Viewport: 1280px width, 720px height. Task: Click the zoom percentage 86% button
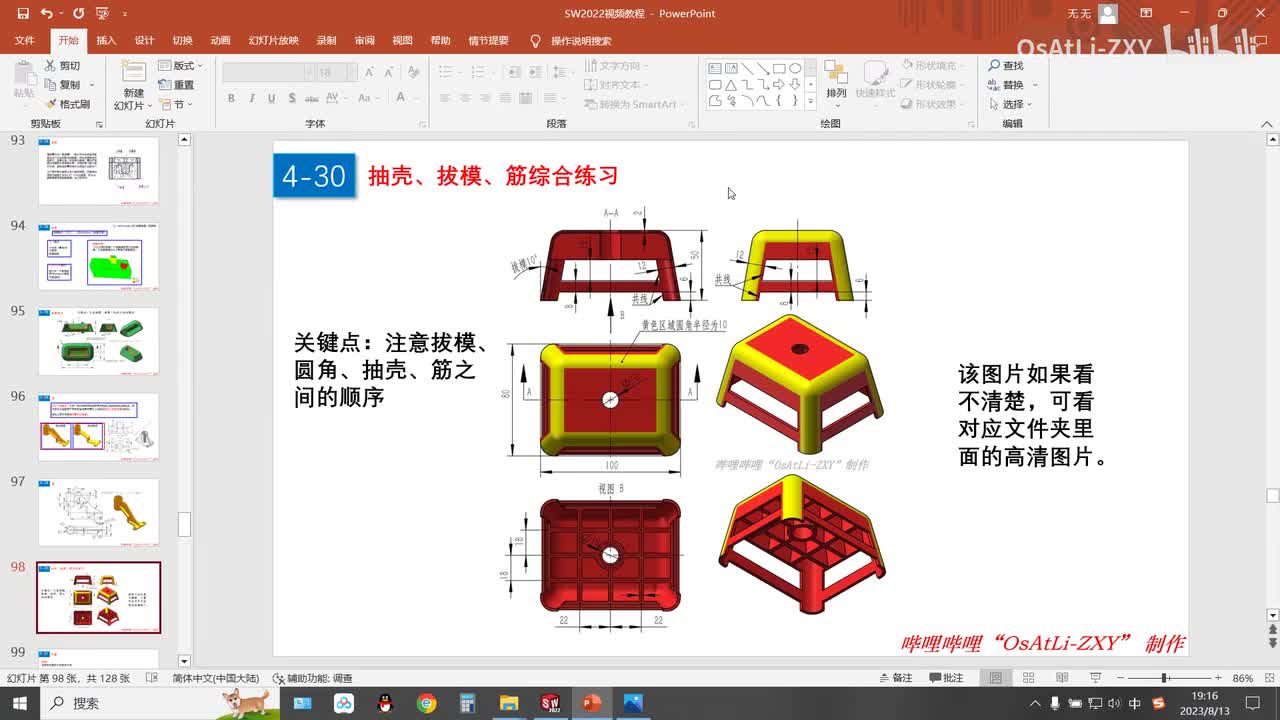coord(1243,678)
